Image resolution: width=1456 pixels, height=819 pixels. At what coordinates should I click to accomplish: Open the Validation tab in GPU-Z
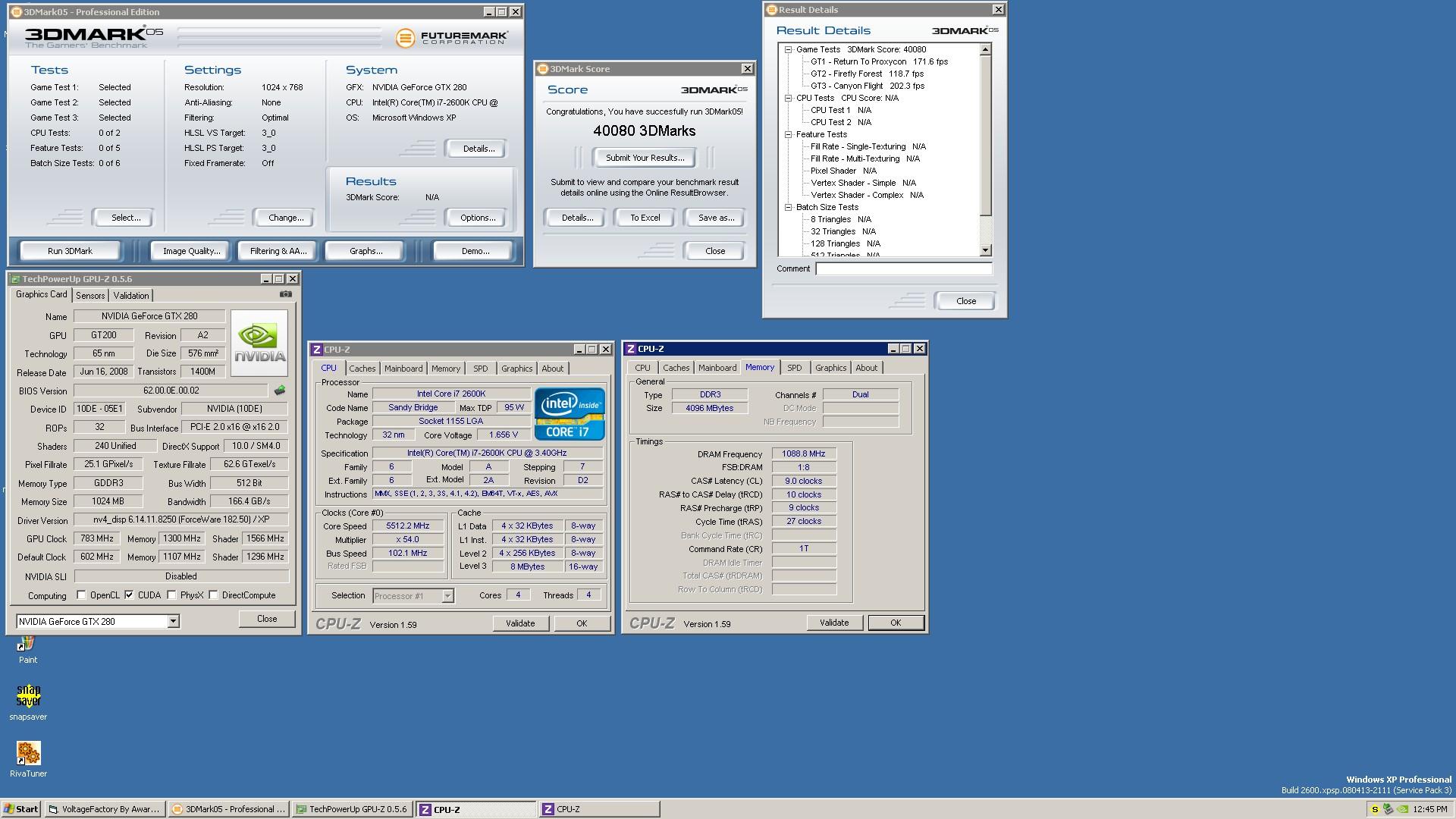tap(131, 296)
